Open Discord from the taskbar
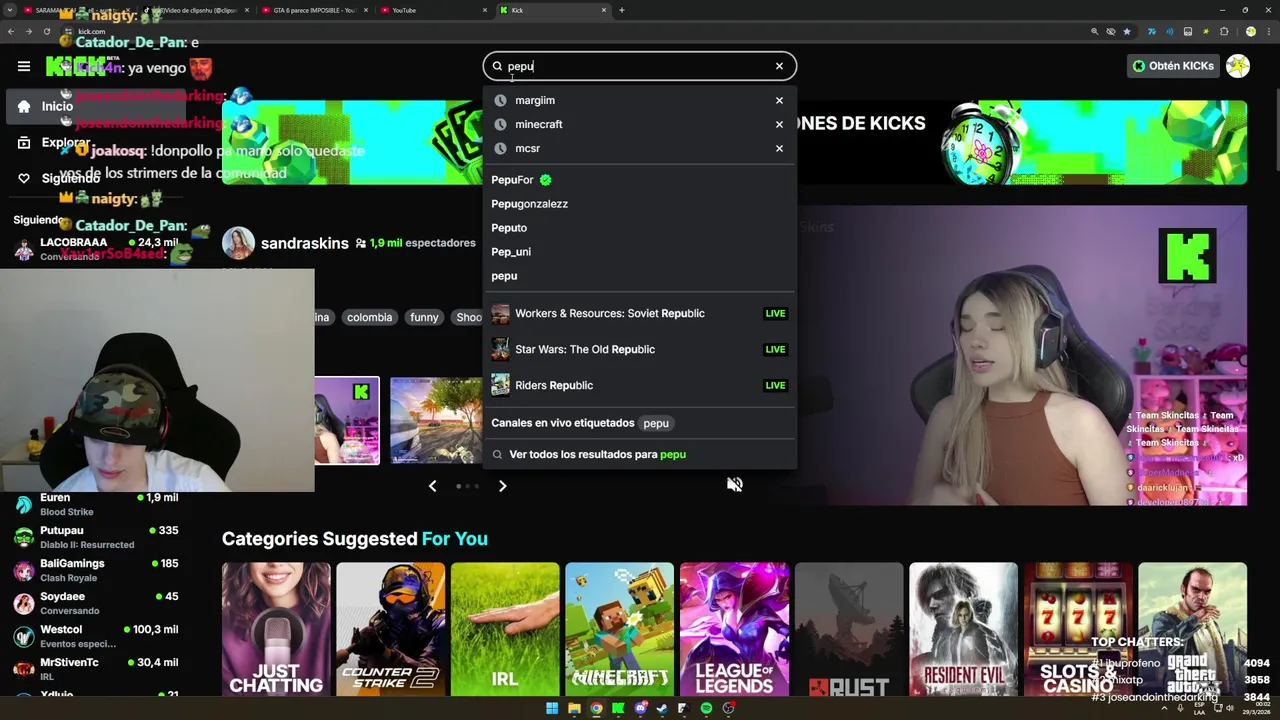 640,708
